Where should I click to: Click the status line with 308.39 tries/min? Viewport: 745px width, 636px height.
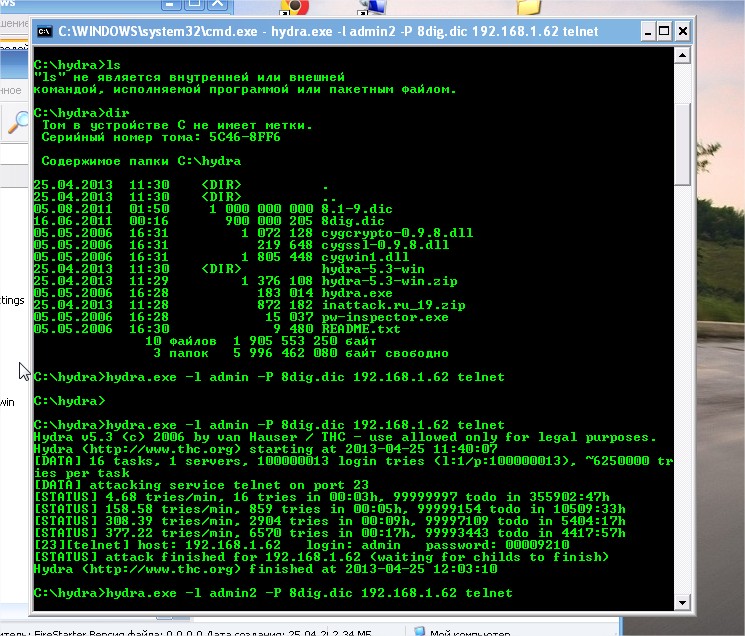click(x=330, y=521)
